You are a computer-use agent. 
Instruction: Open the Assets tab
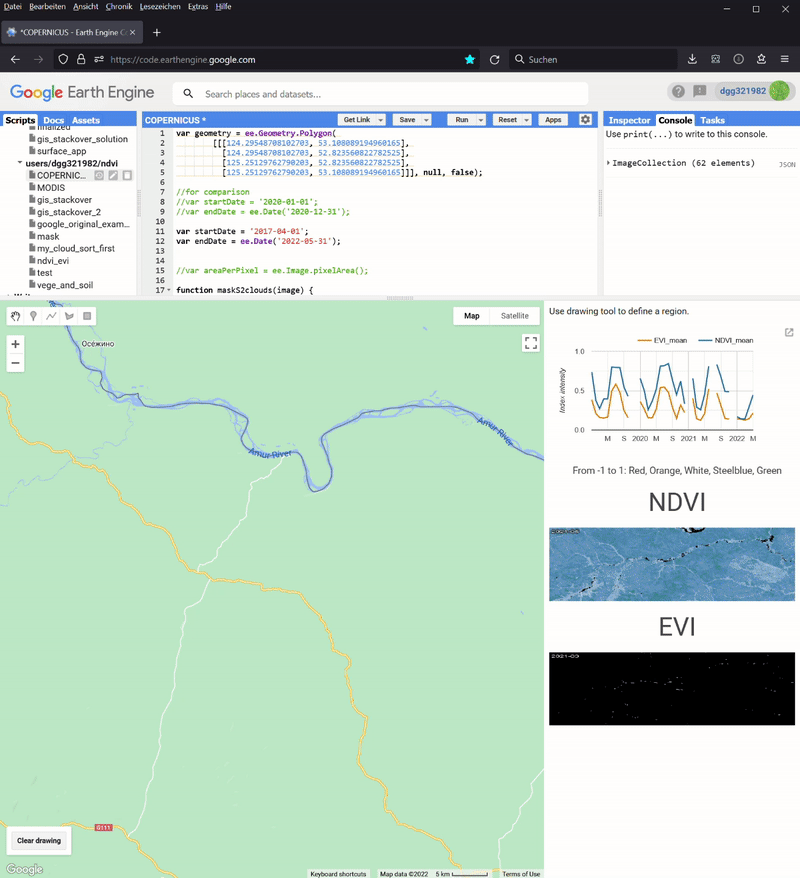[86, 120]
